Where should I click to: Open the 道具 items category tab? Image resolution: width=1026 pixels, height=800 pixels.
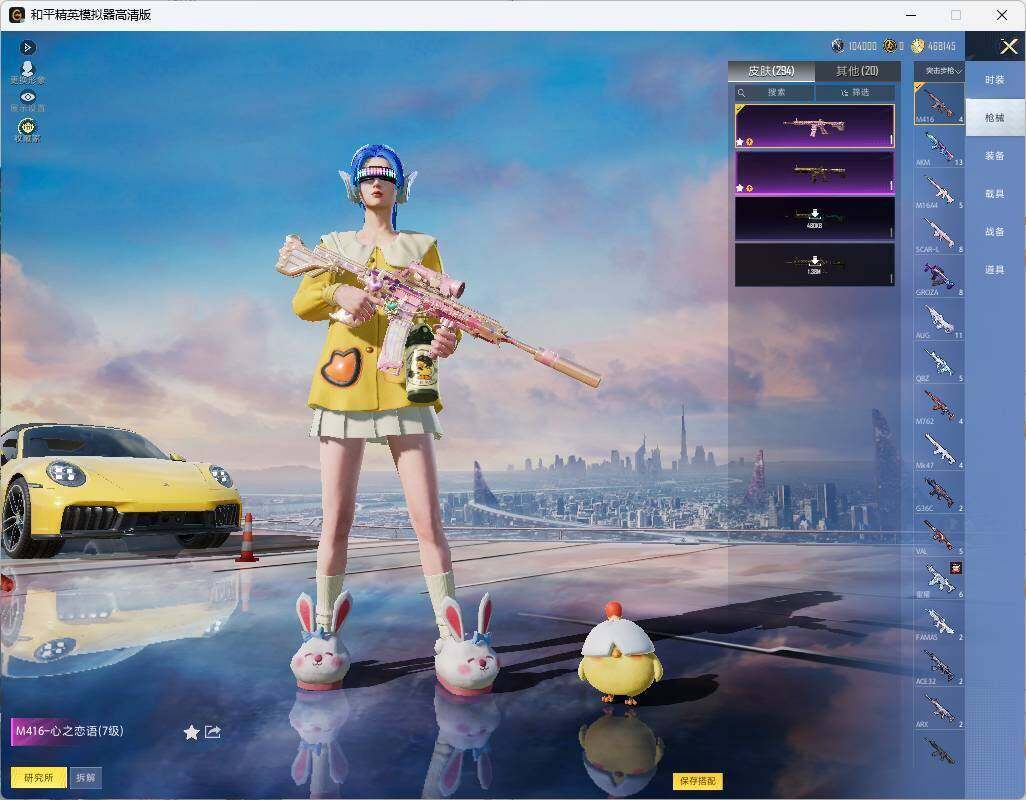point(995,270)
